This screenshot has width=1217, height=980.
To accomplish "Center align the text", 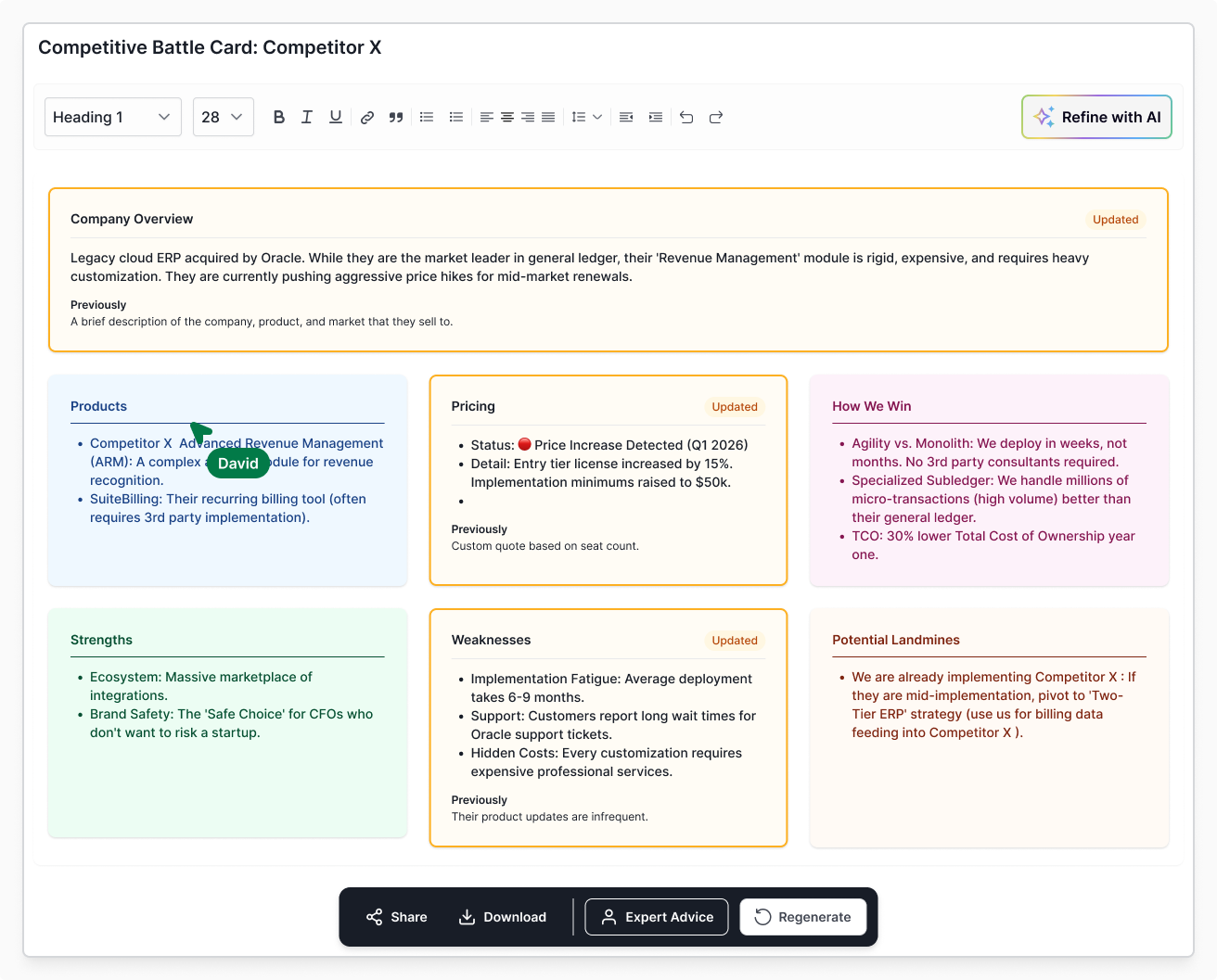I will (x=507, y=117).
